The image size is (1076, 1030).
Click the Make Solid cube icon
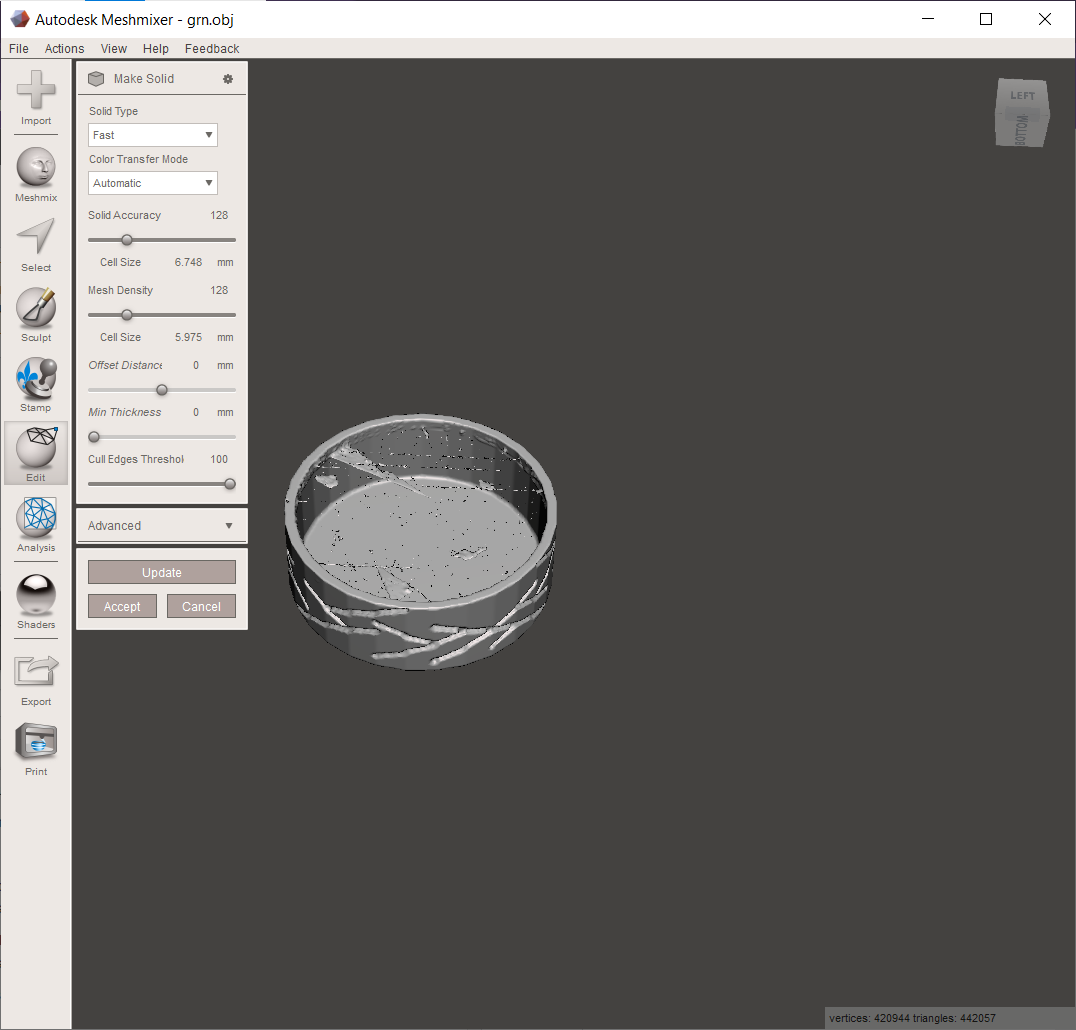[x=96, y=79]
